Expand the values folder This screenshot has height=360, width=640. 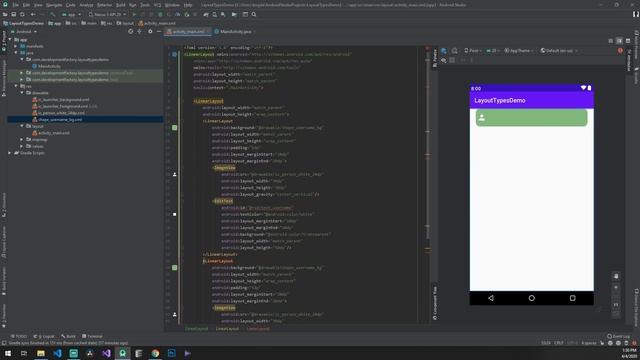point(22,146)
